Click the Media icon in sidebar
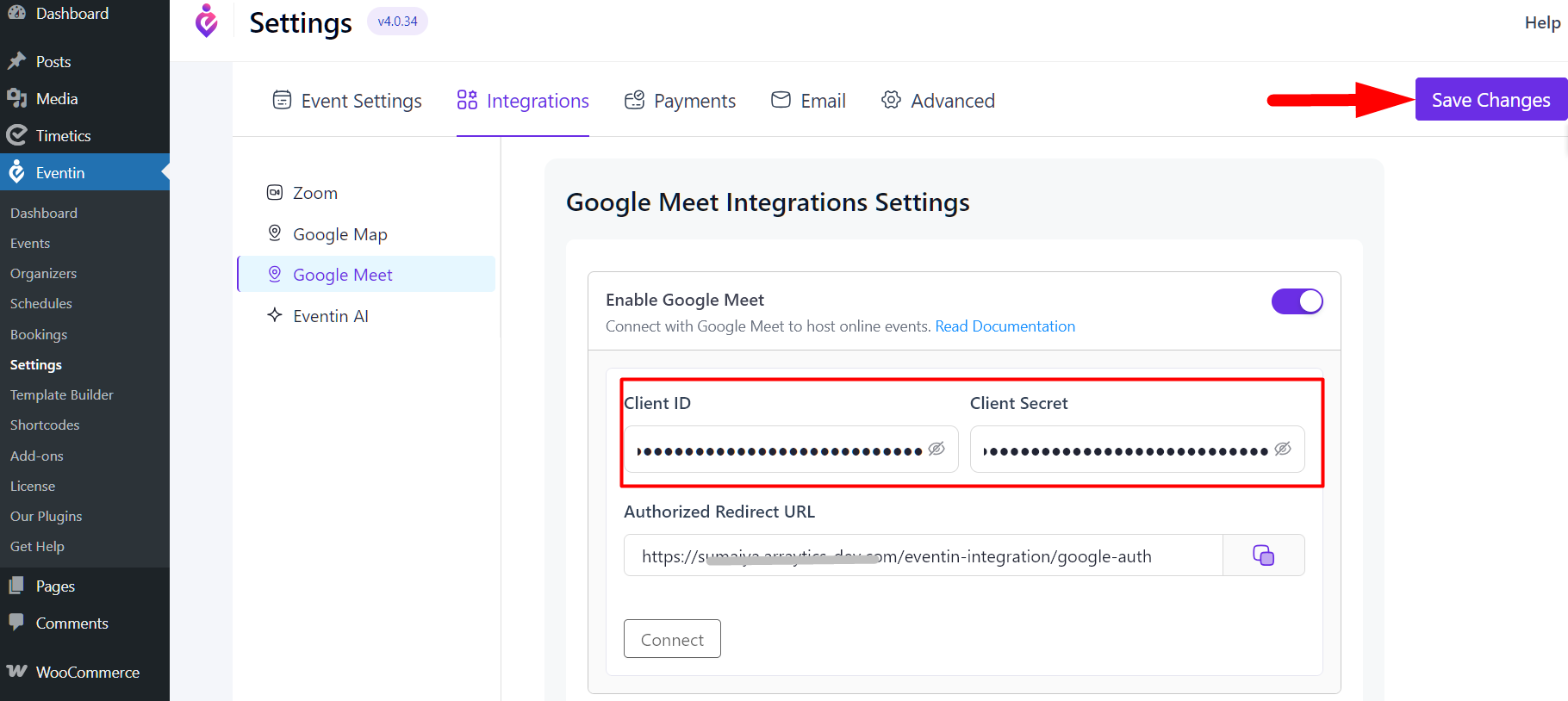Viewport: 1568px width, 701px height. pos(16,98)
